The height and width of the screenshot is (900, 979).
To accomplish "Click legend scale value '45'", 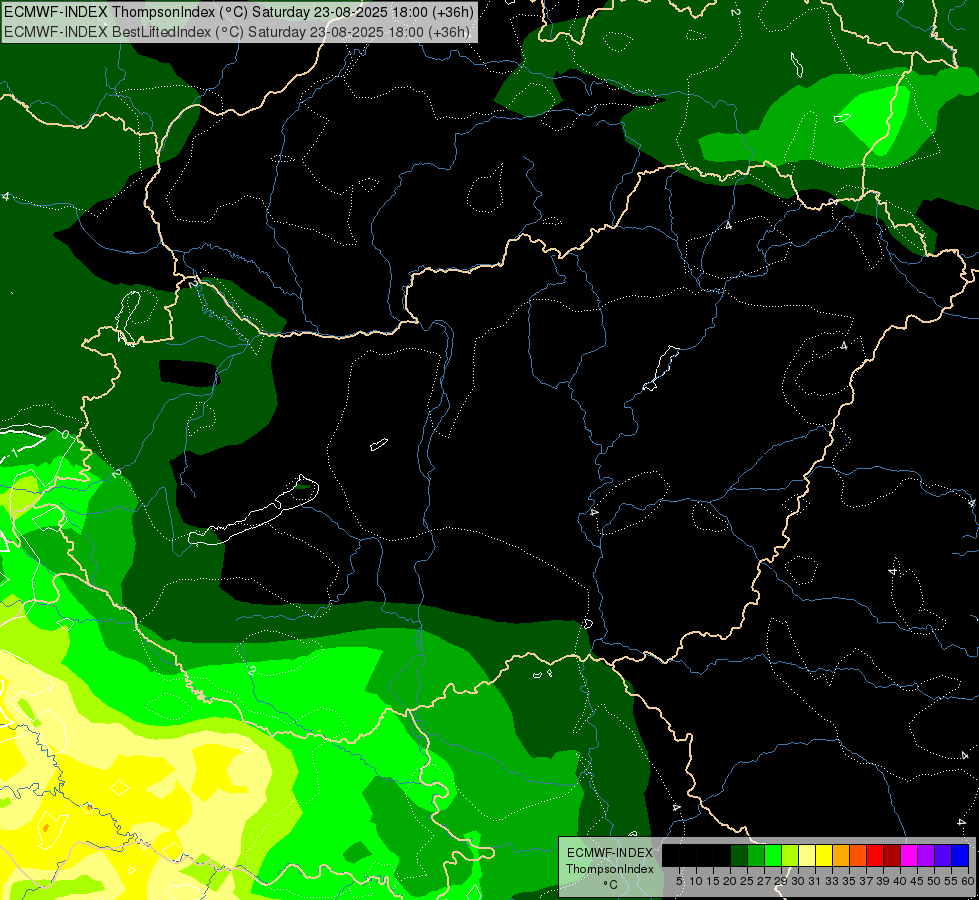I will pos(917,881).
